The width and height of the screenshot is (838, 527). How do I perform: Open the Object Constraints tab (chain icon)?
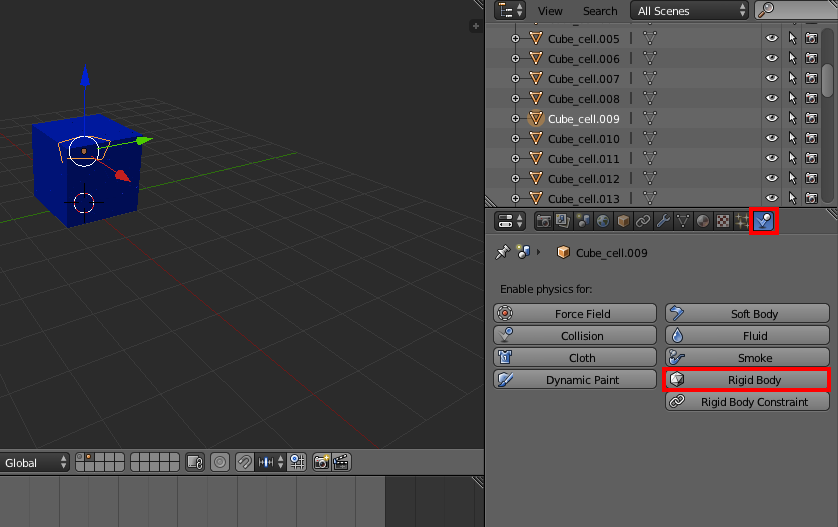pyautogui.click(x=643, y=221)
